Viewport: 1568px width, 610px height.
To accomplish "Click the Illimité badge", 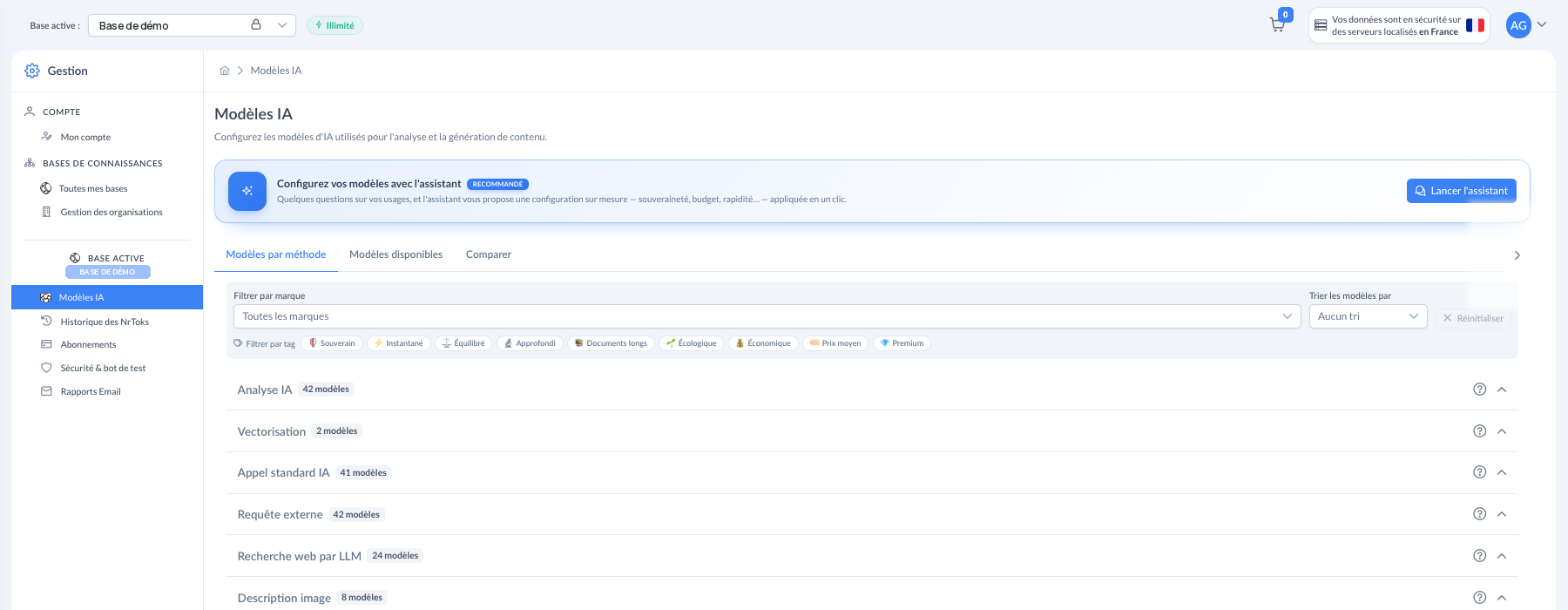I will [335, 25].
